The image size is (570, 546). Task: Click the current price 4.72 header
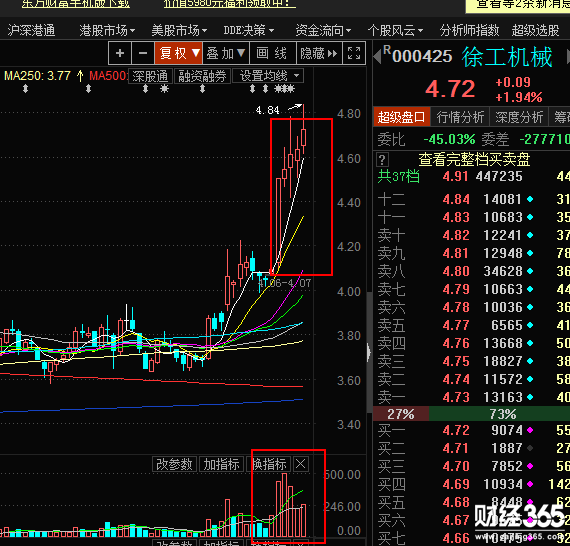(450, 89)
